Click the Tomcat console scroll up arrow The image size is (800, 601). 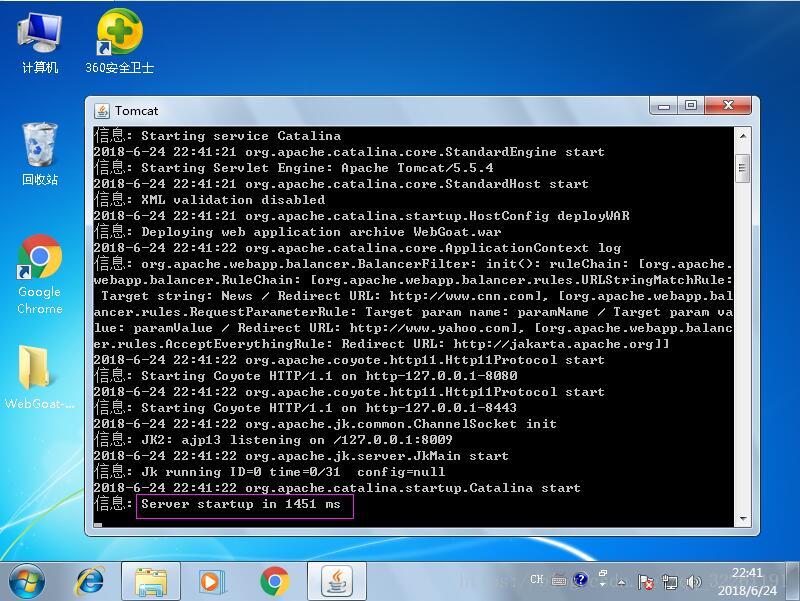(x=743, y=136)
